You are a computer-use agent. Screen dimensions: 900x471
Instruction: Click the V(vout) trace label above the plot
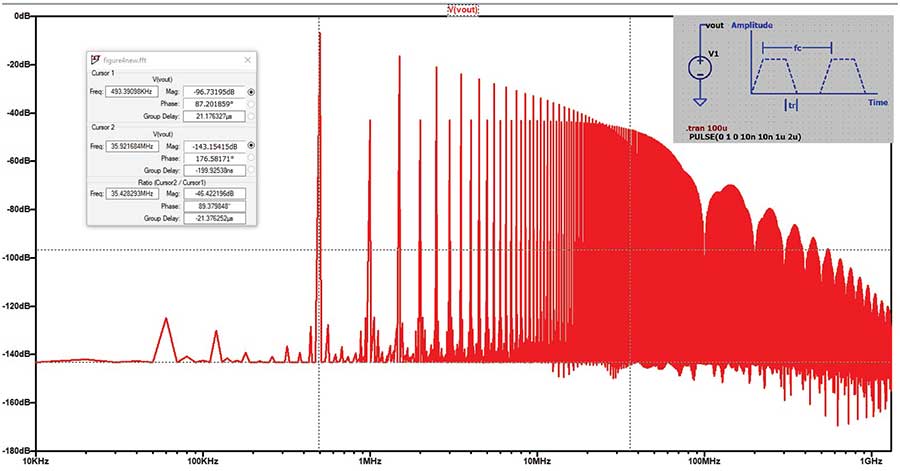(x=463, y=9)
